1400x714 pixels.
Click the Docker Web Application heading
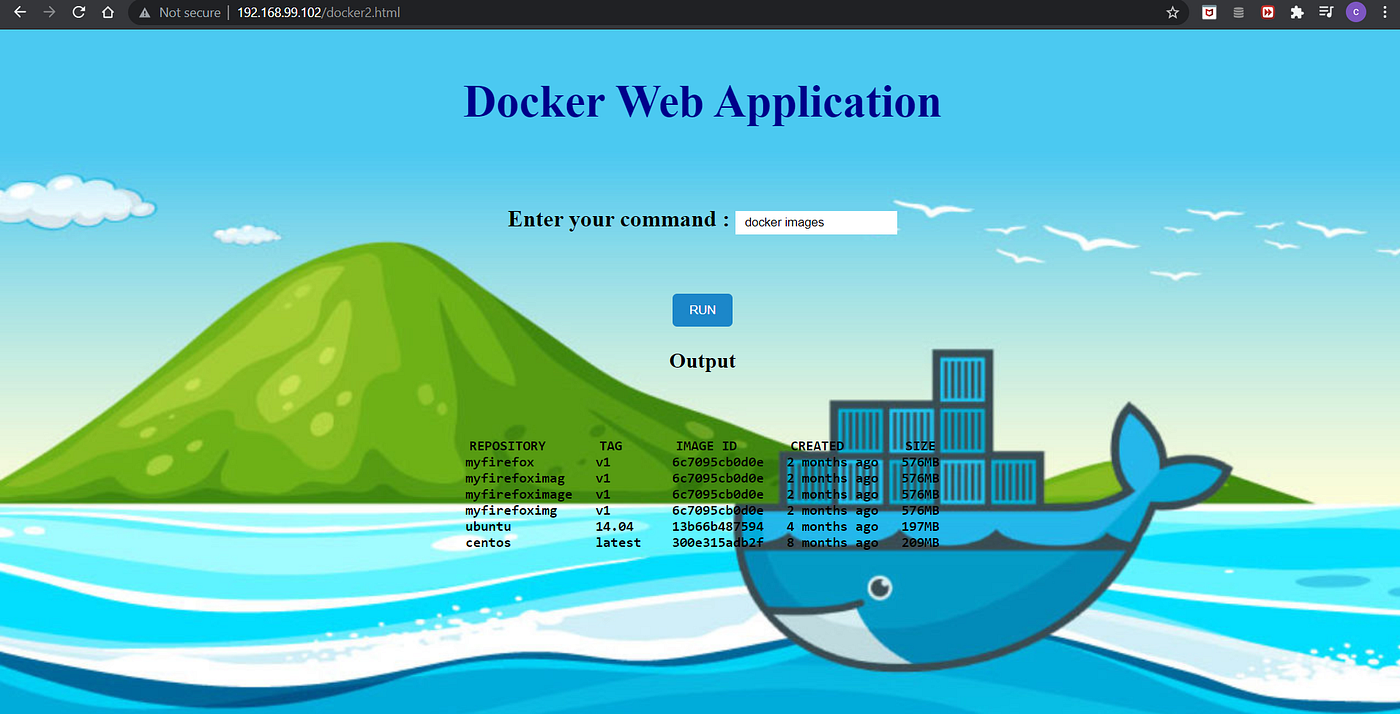click(x=701, y=101)
